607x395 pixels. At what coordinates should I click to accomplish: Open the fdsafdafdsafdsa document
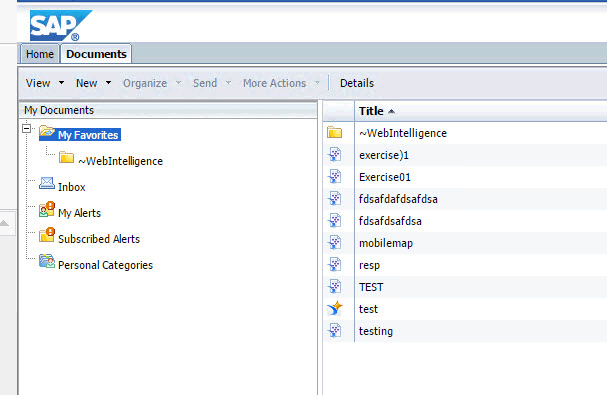click(398, 199)
